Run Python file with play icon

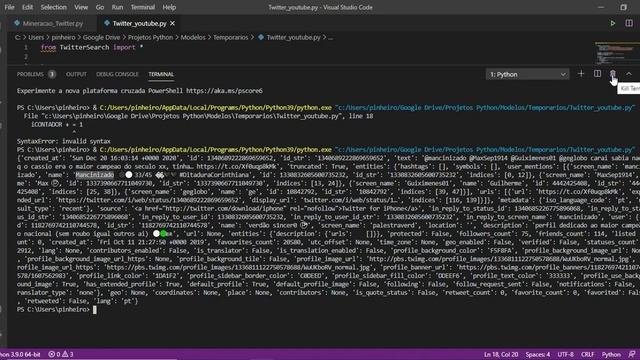[613, 24]
